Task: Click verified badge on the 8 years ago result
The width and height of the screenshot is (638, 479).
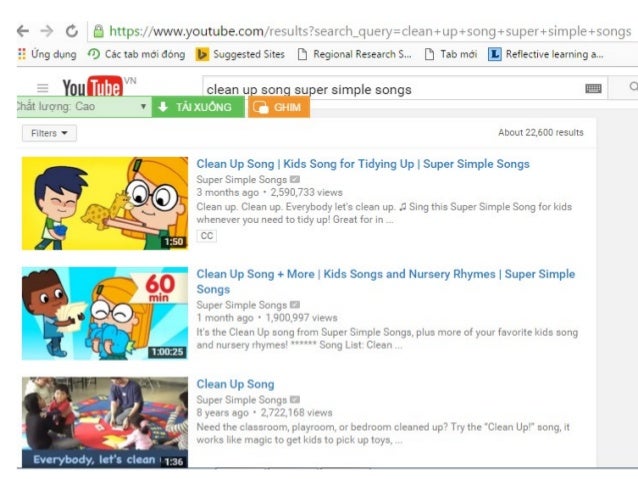Action: [x=295, y=399]
